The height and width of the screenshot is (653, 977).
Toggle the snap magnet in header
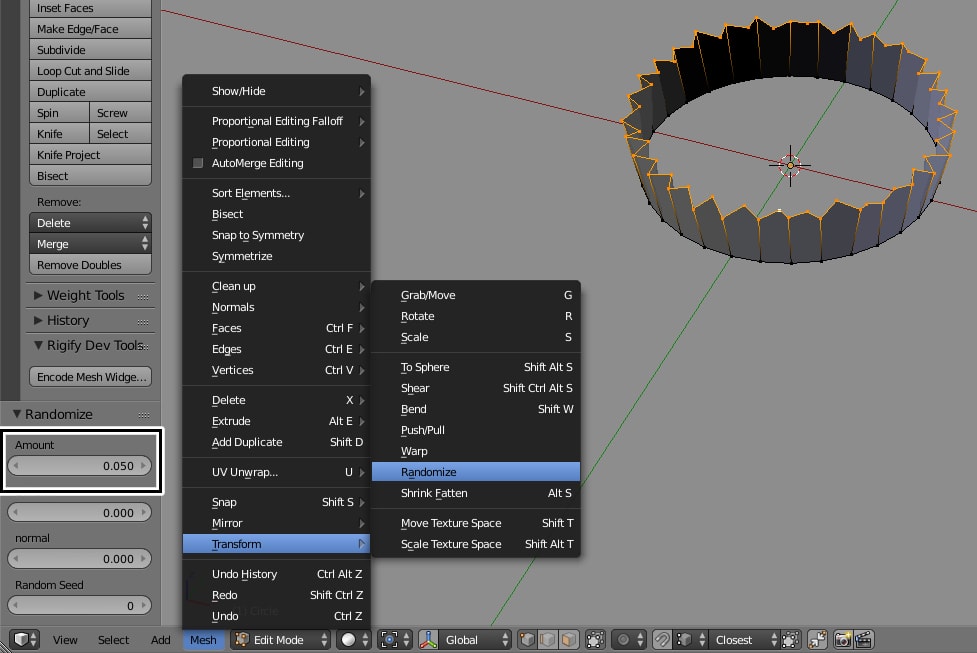coord(662,639)
